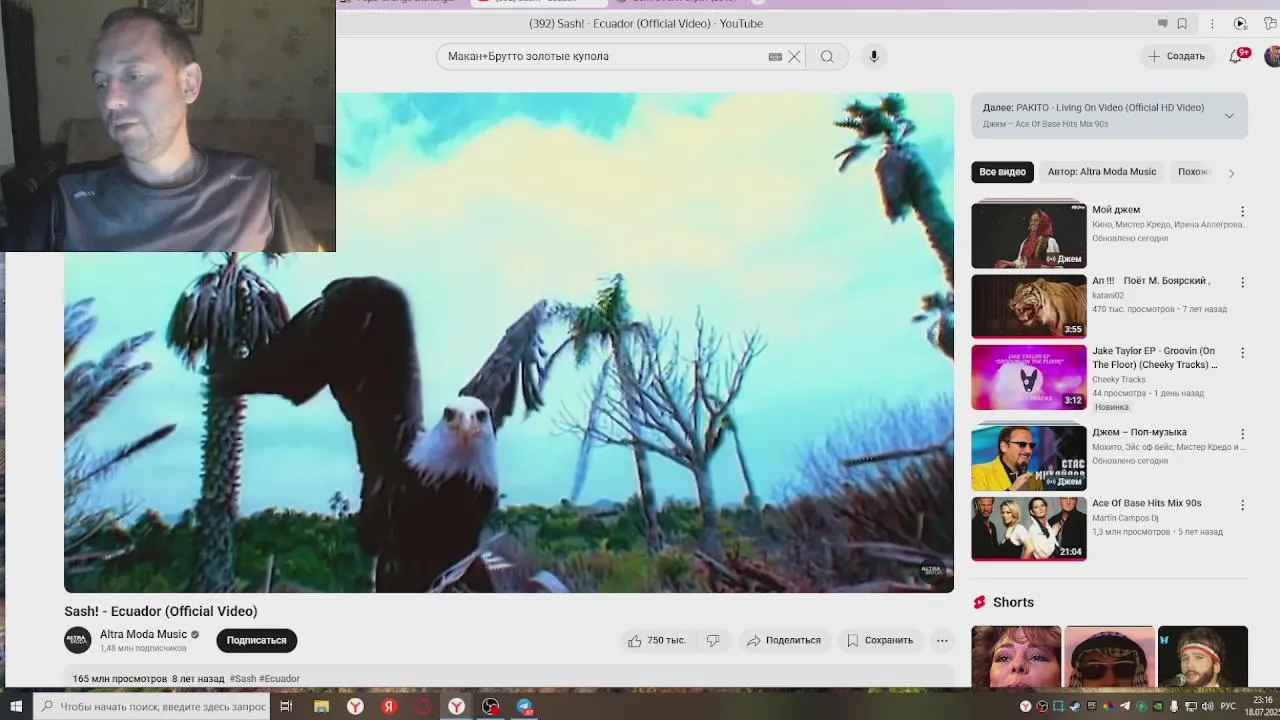Open options for Ace Of Base Hits Mix
Image resolution: width=1280 pixels, height=720 pixels.
point(1243,506)
